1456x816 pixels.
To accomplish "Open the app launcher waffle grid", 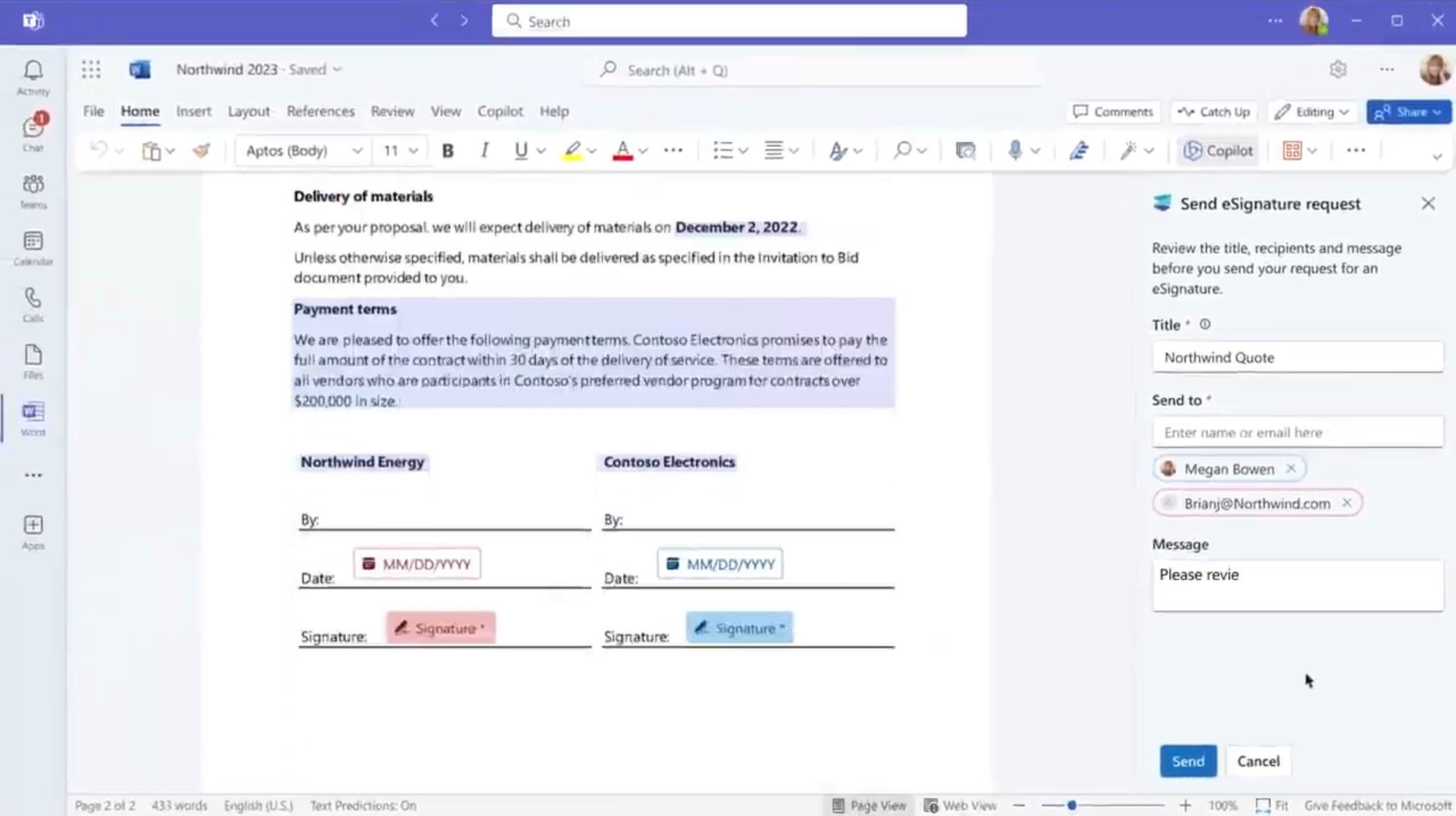I will click(91, 70).
